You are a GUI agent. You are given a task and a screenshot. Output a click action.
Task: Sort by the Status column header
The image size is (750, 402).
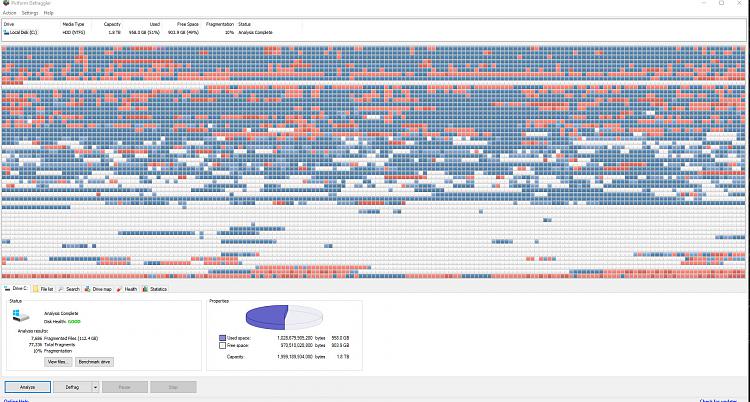tap(244, 24)
